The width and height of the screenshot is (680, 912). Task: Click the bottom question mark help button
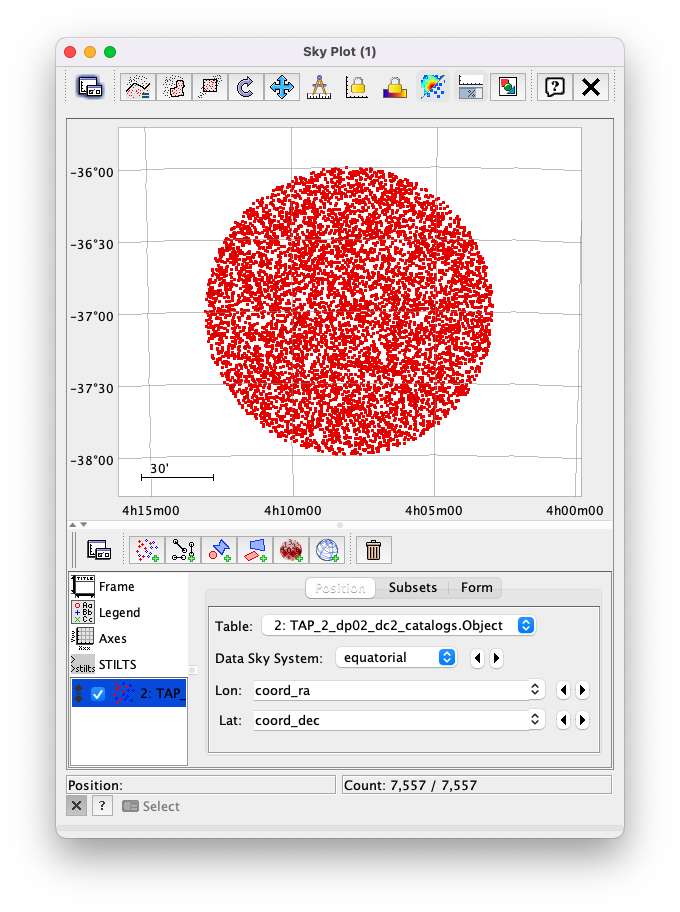(102, 806)
